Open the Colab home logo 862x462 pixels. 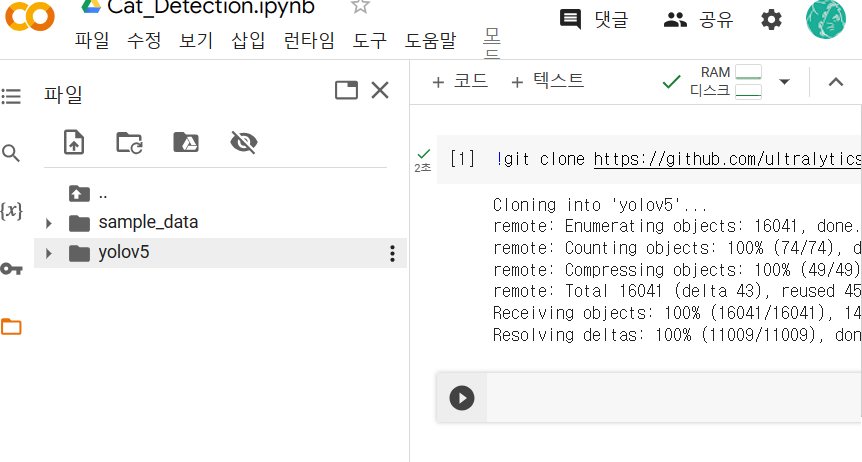[x=30, y=15]
